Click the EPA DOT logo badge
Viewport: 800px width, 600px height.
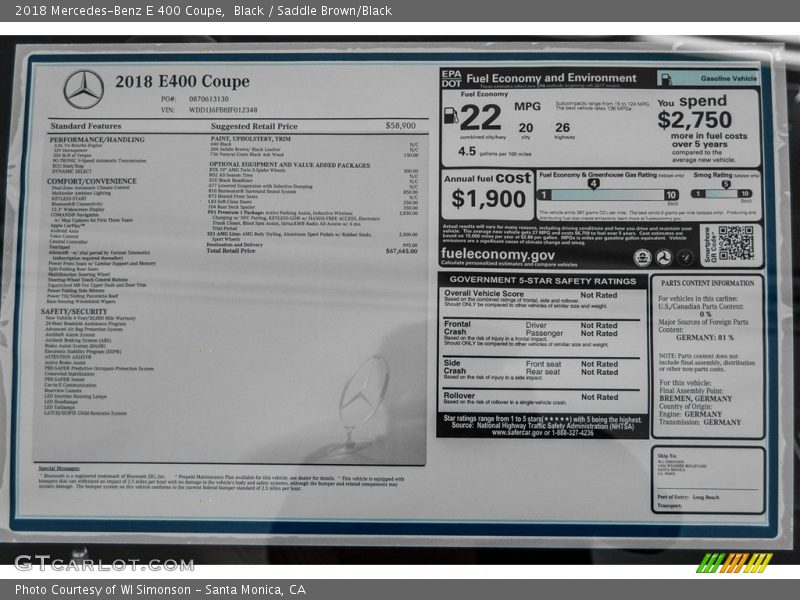point(452,79)
